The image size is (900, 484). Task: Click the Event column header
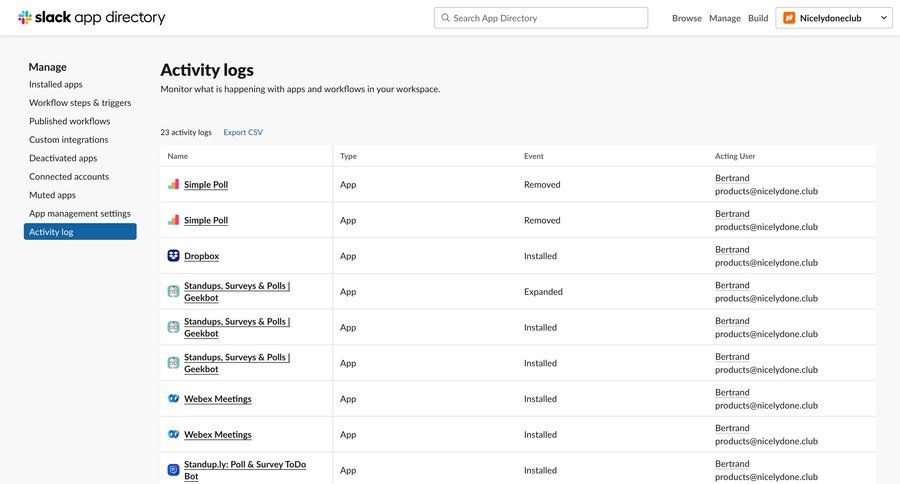coord(534,156)
